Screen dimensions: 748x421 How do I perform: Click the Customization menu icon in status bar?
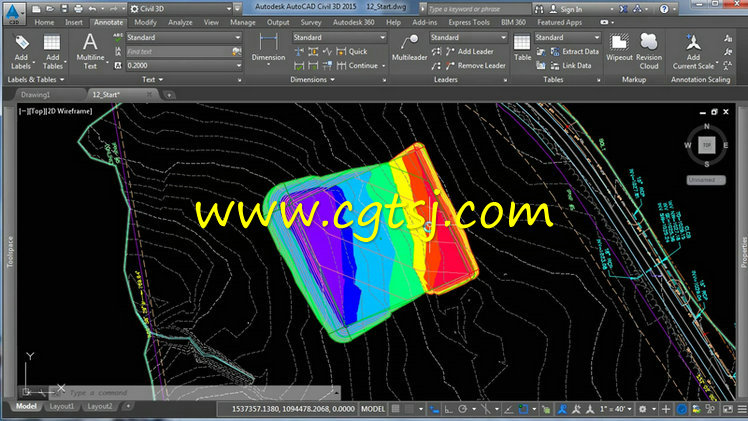(742, 409)
